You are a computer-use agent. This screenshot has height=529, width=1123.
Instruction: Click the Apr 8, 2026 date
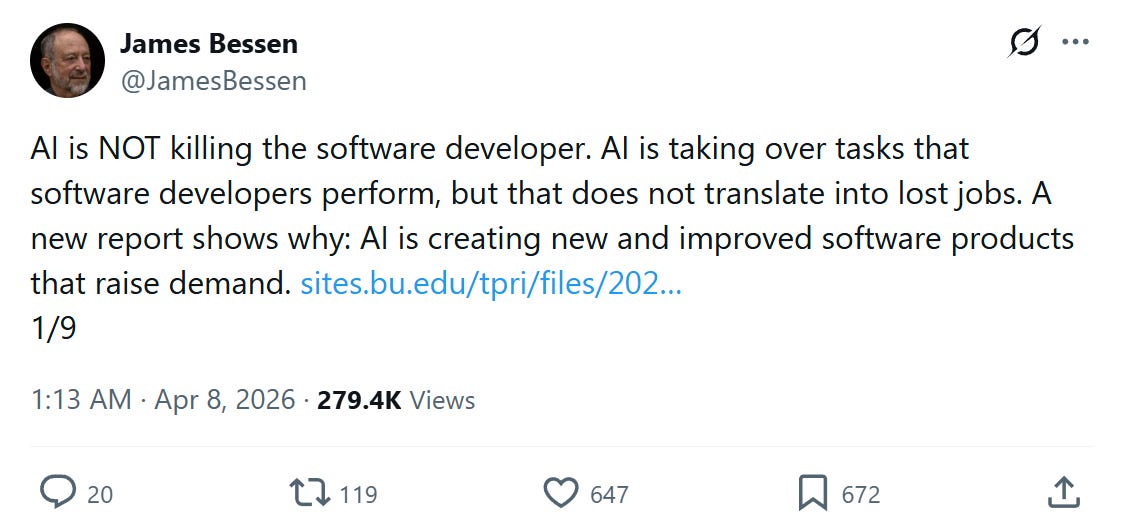[224, 399]
